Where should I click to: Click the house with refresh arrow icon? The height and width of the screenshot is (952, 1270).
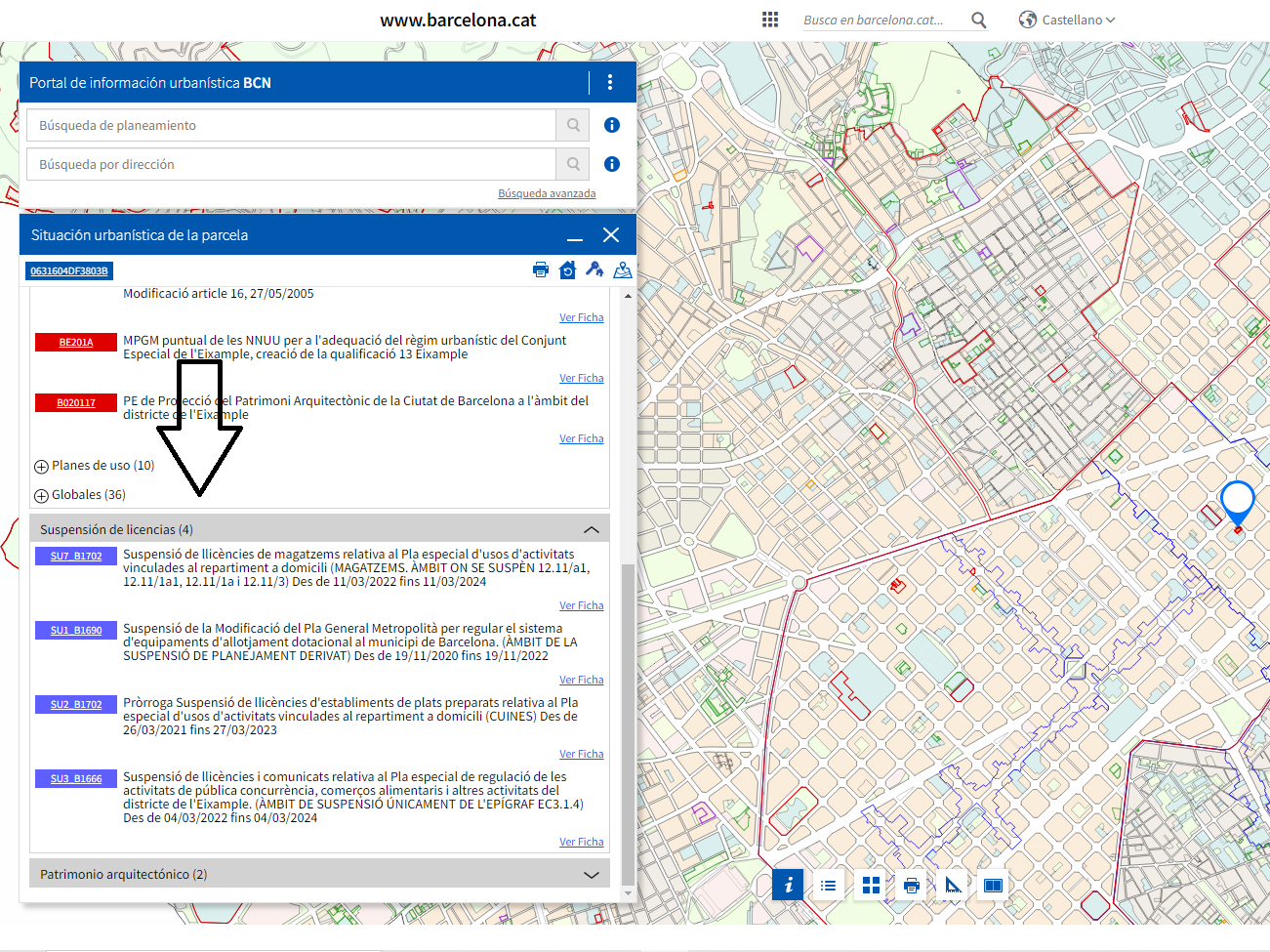pos(567,270)
